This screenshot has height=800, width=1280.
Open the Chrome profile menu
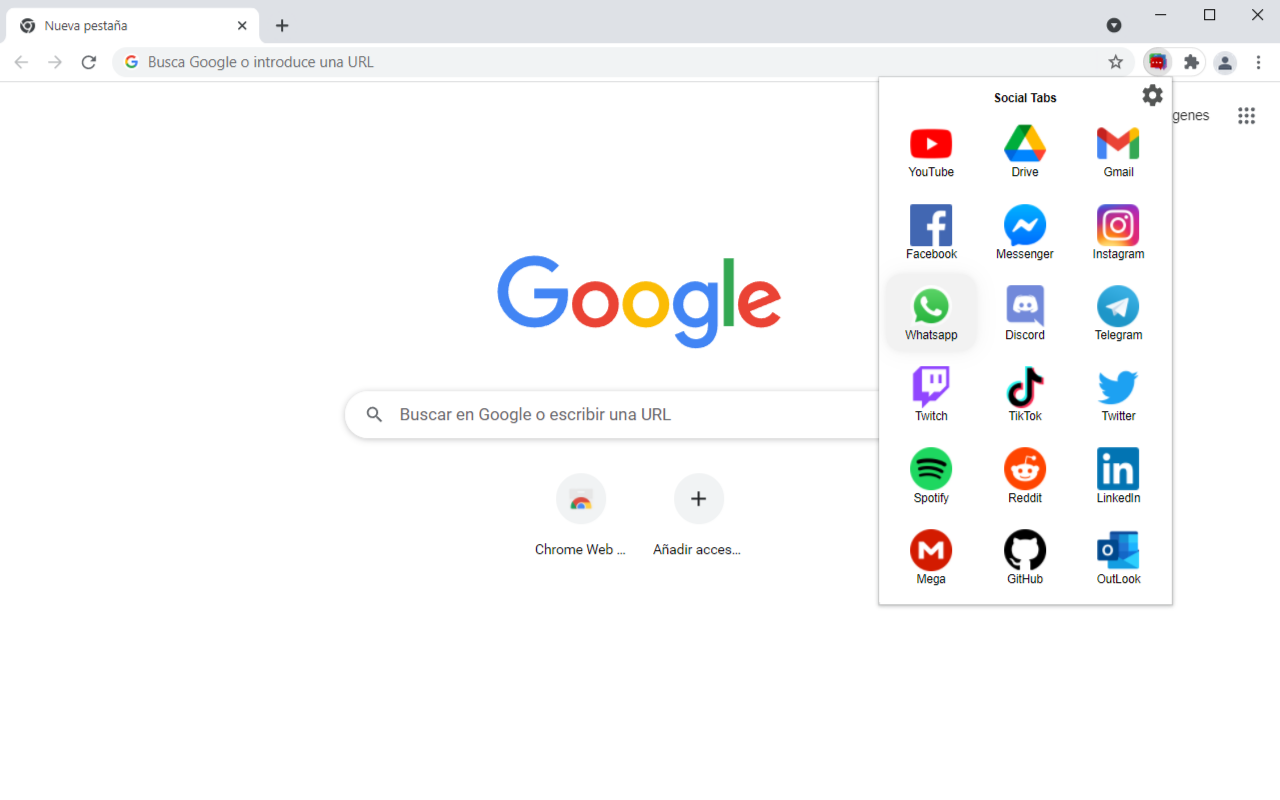click(x=1225, y=61)
